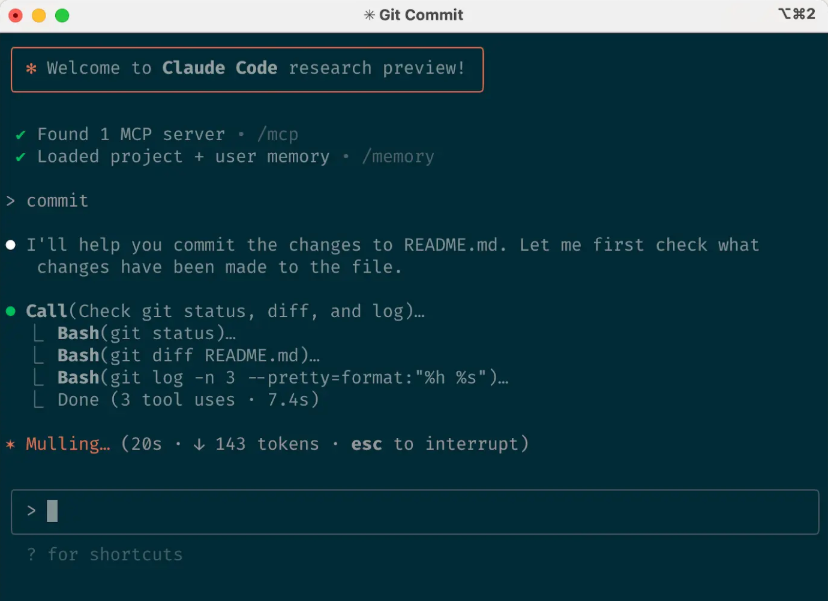Click the asterisk icon in the Git Commit title bar
Image resolution: width=828 pixels, height=601 pixels.
pyautogui.click(x=368, y=15)
